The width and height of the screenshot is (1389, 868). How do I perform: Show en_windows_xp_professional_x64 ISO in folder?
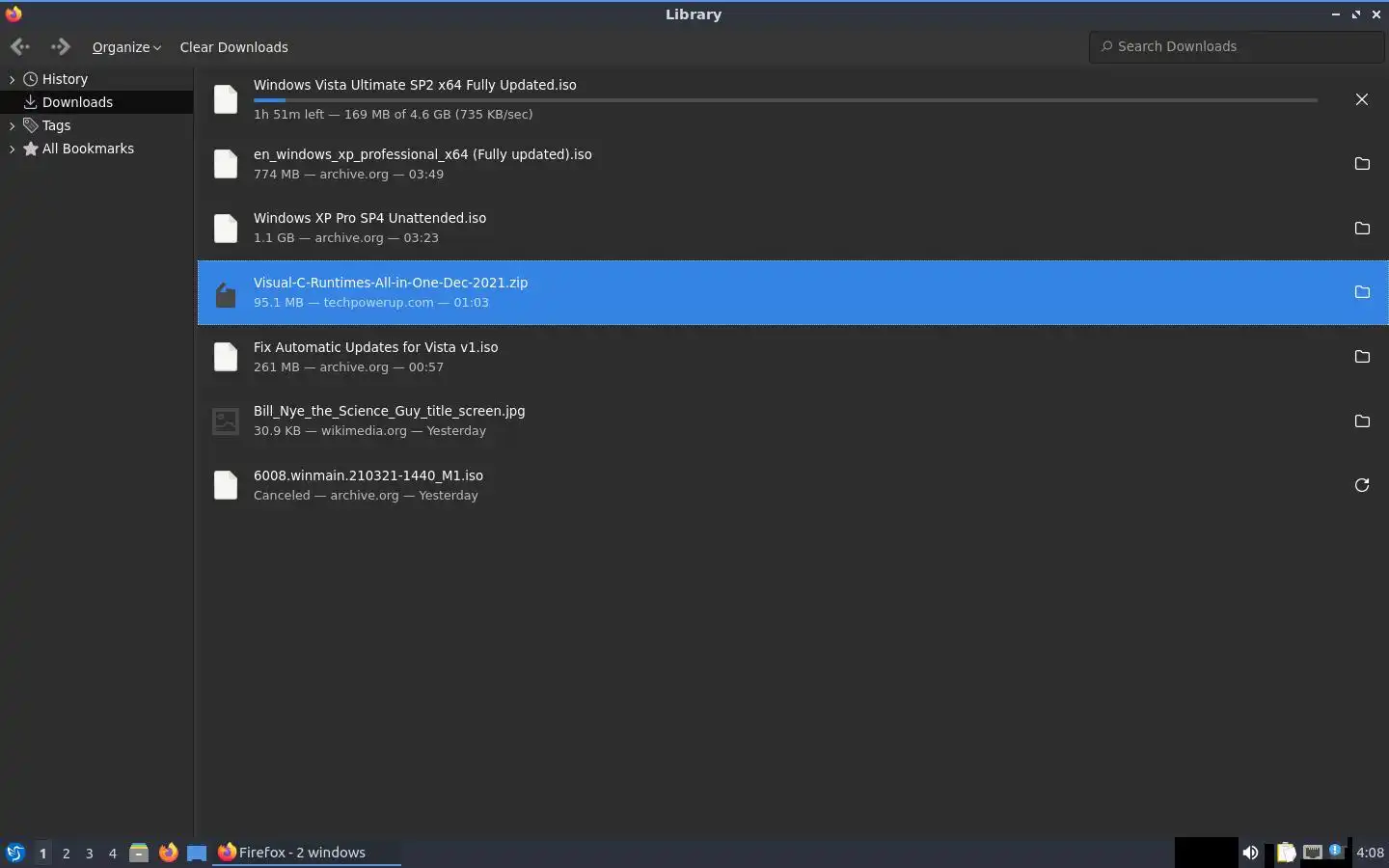coord(1361,164)
